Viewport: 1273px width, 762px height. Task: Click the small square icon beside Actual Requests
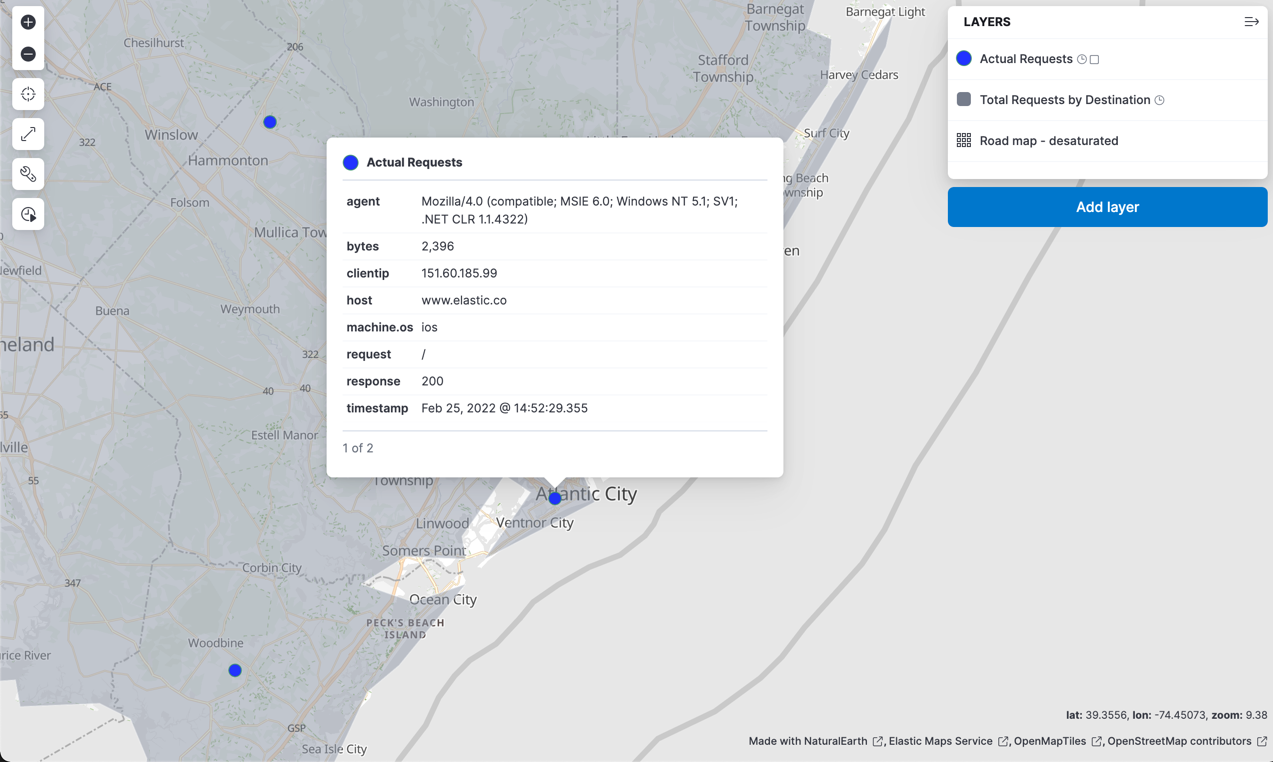coord(1095,60)
